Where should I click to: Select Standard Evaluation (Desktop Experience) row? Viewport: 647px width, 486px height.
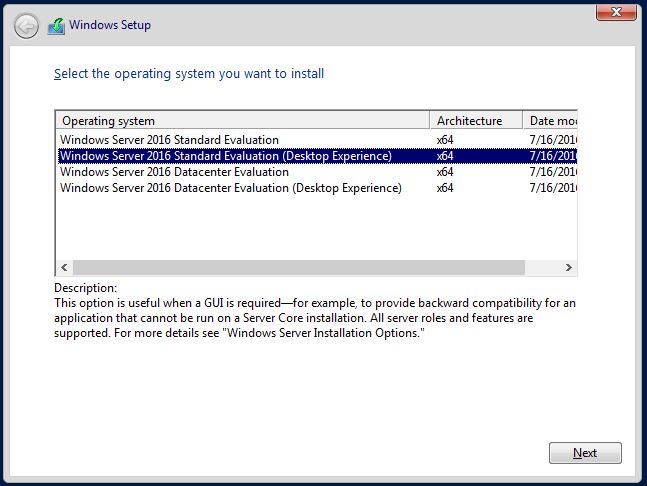point(316,156)
